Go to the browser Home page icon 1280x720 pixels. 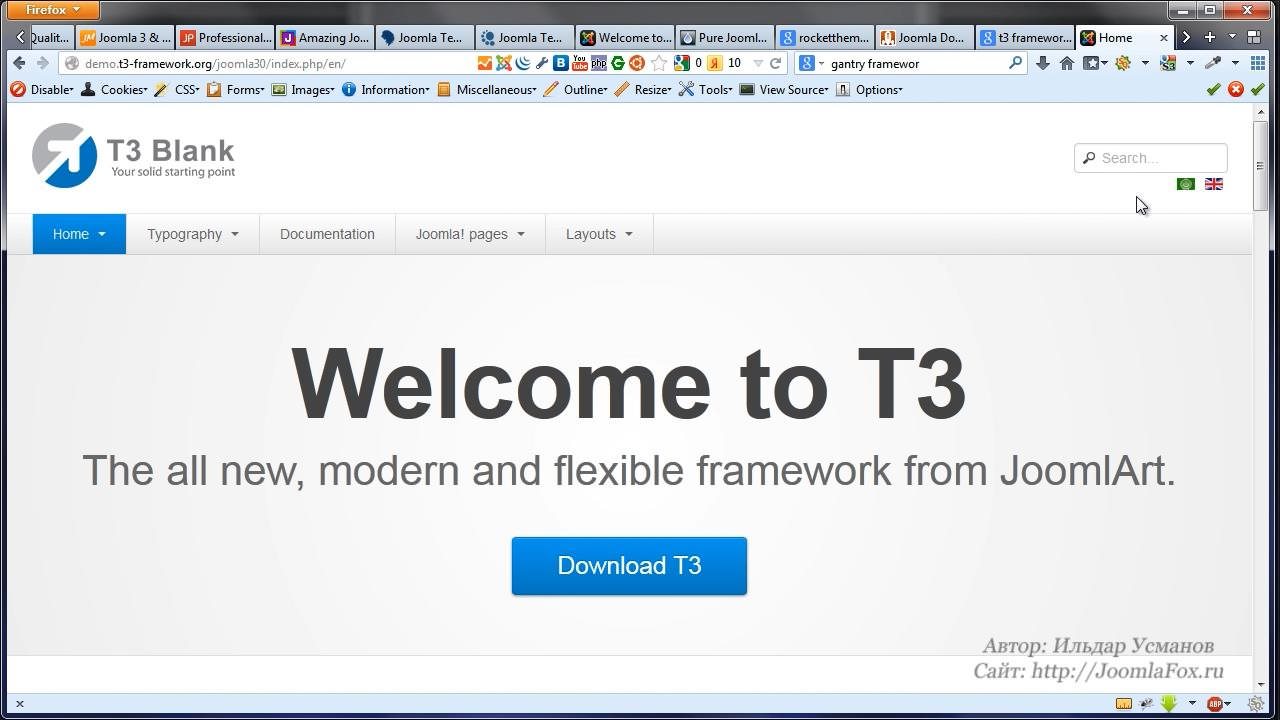click(x=1067, y=63)
